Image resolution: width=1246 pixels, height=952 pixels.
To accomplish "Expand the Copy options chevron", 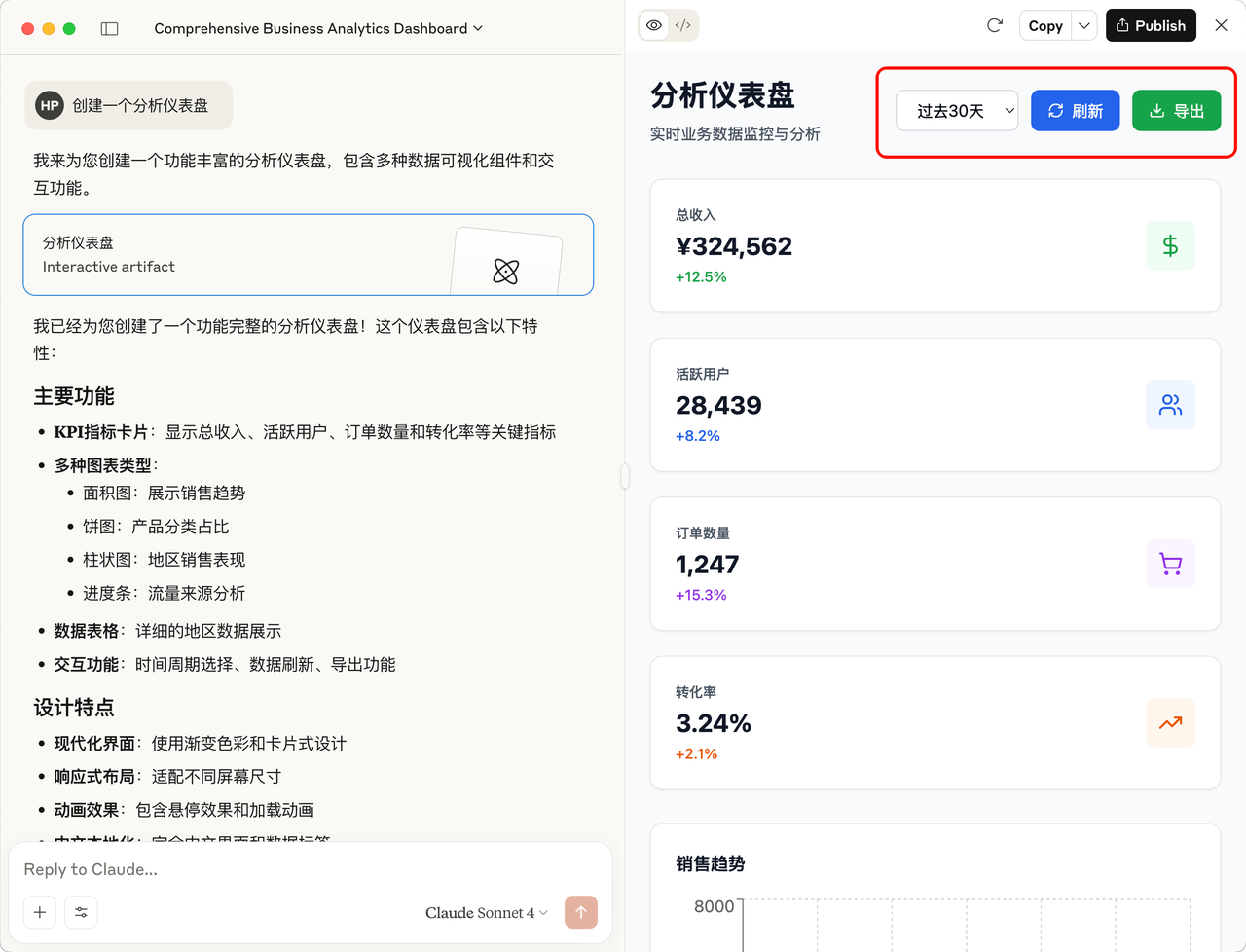I will pyautogui.click(x=1084, y=26).
